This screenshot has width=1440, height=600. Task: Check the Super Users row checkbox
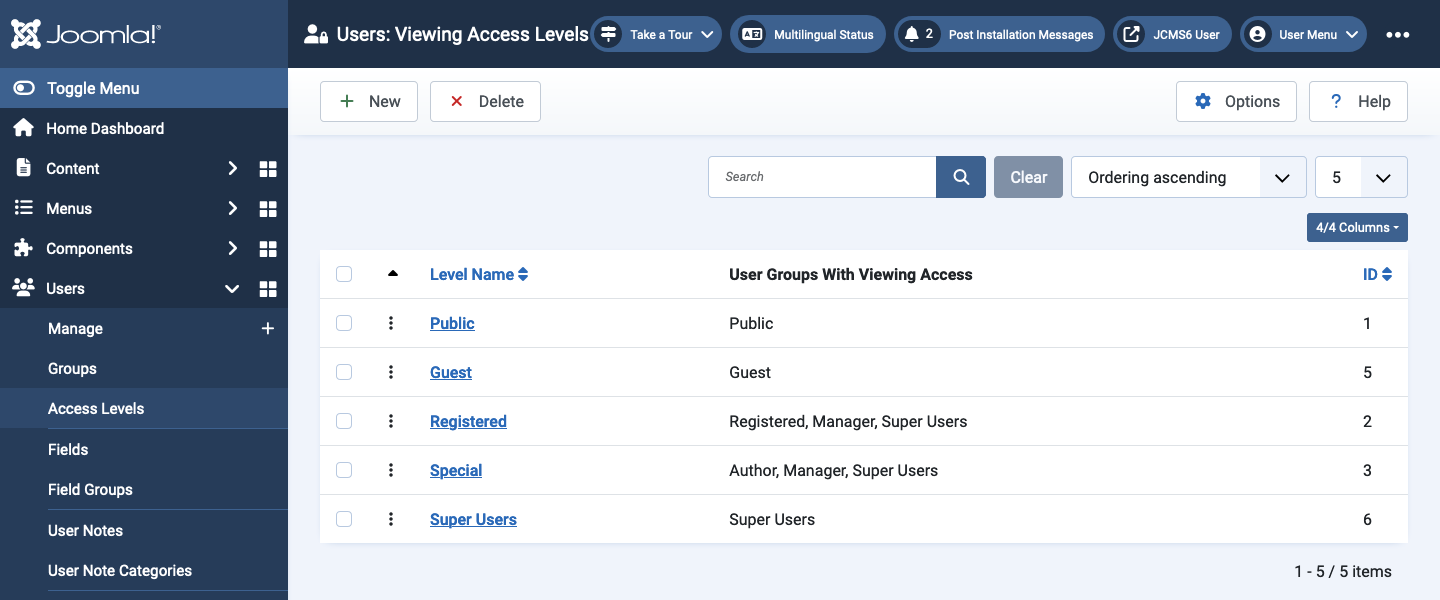[x=344, y=519]
